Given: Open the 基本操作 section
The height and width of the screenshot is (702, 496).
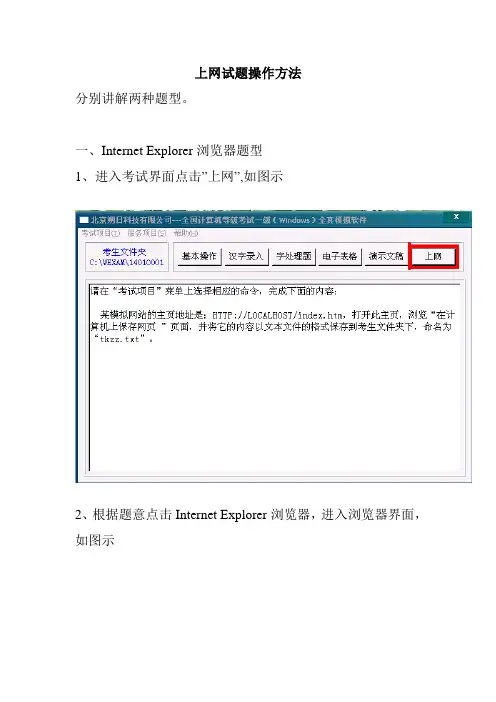Looking at the screenshot, I should [x=199, y=257].
